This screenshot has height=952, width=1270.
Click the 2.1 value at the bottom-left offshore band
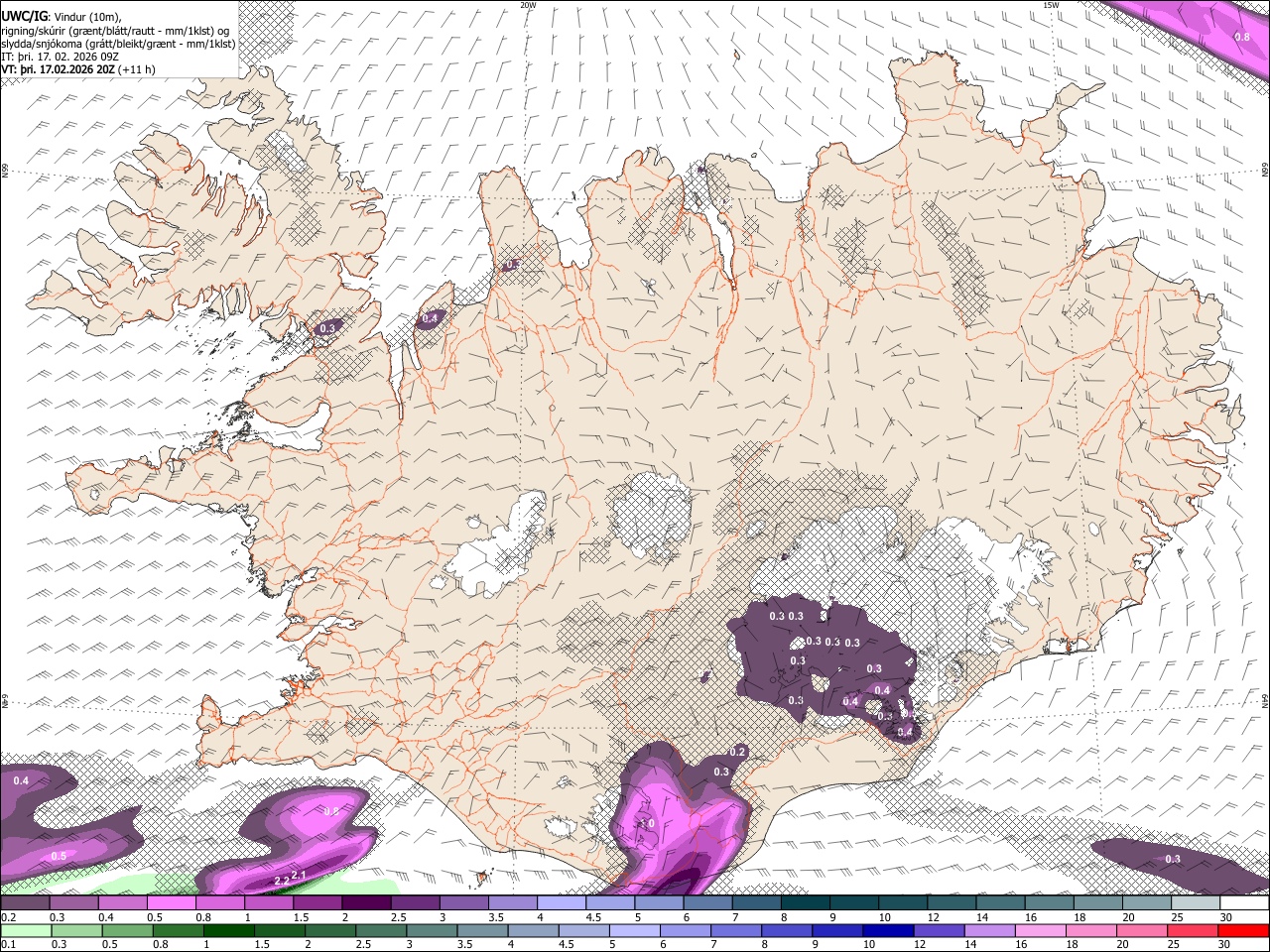(x=298, y=874)
